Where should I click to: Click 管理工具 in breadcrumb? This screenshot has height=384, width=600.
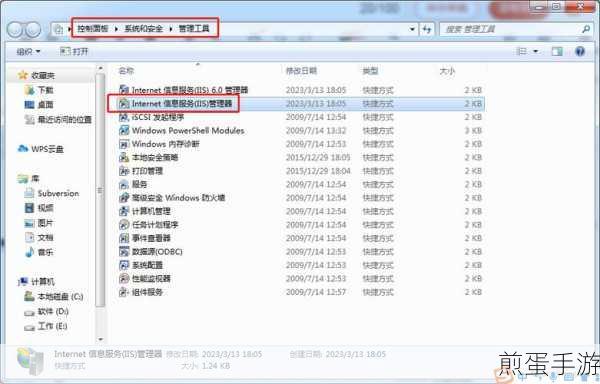click(194, 29)
